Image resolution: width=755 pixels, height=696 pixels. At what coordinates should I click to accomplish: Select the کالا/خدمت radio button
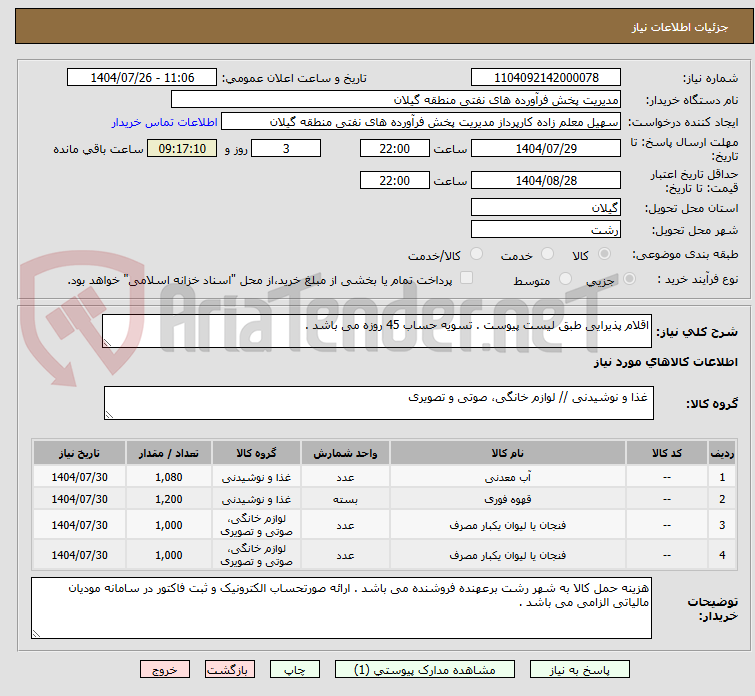pyautogui.click(x=476, y=254)
